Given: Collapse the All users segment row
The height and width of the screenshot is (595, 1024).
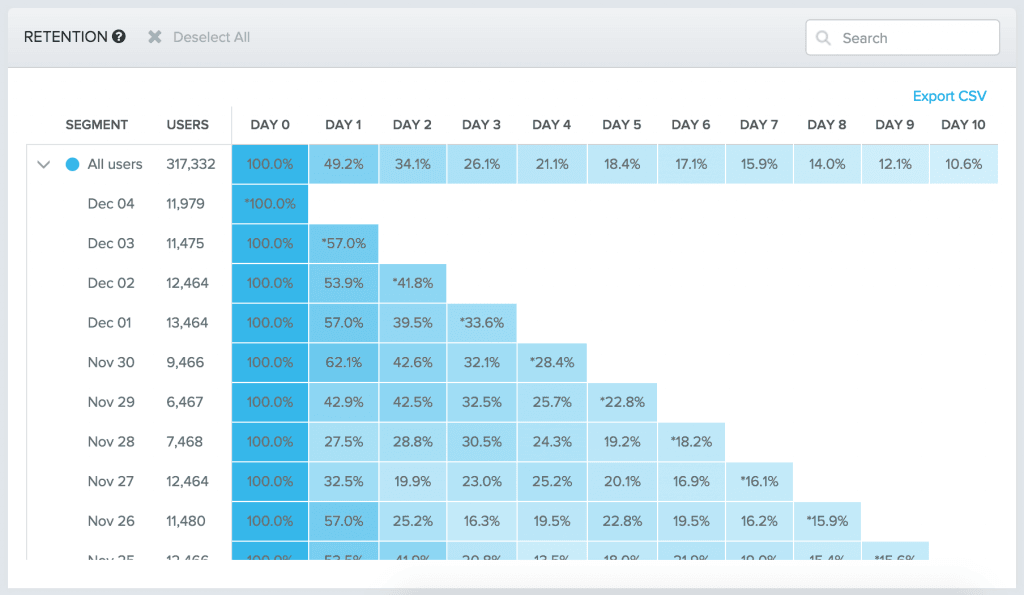Looking at the screenshot, I should (x=43, y=164).
